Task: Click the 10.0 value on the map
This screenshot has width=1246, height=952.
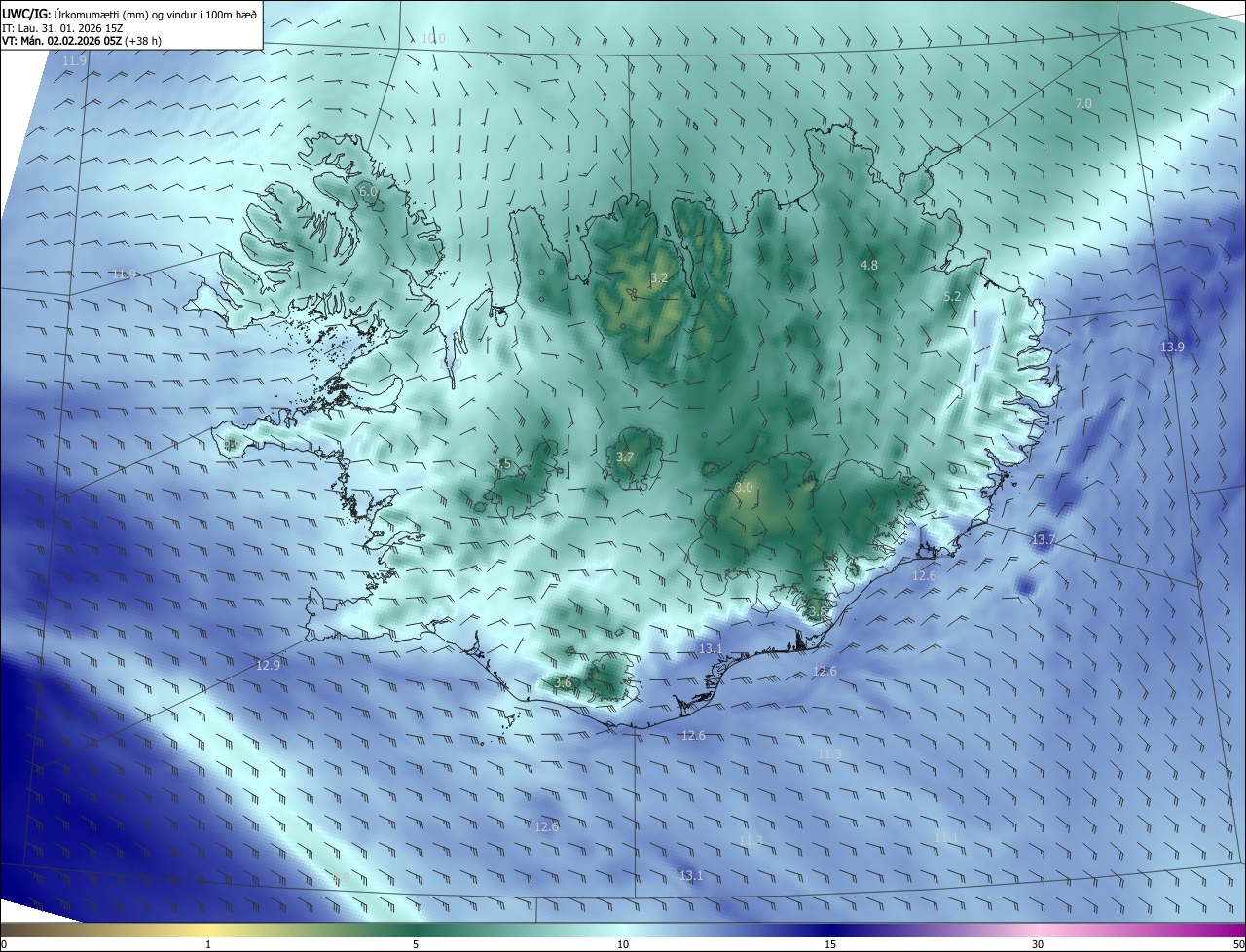Action: point(433,39)
